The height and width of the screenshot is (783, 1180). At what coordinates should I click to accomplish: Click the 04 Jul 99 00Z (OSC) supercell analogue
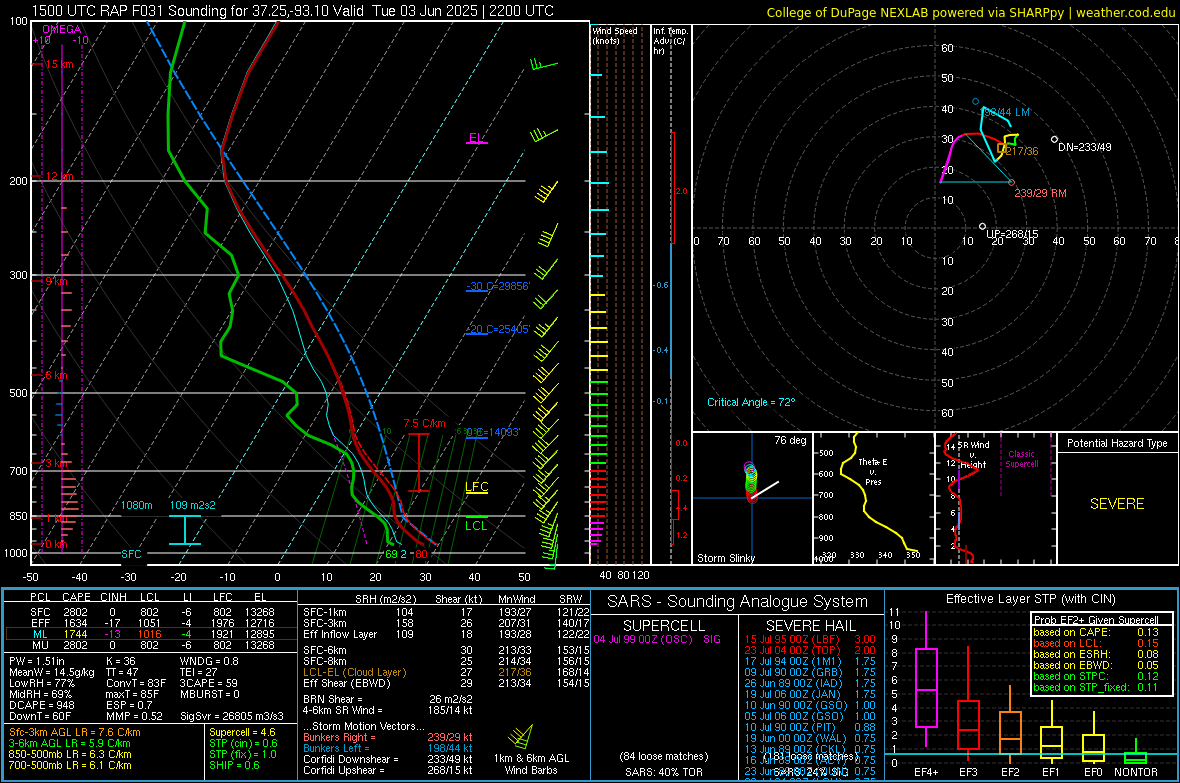[x=657, y=639]
